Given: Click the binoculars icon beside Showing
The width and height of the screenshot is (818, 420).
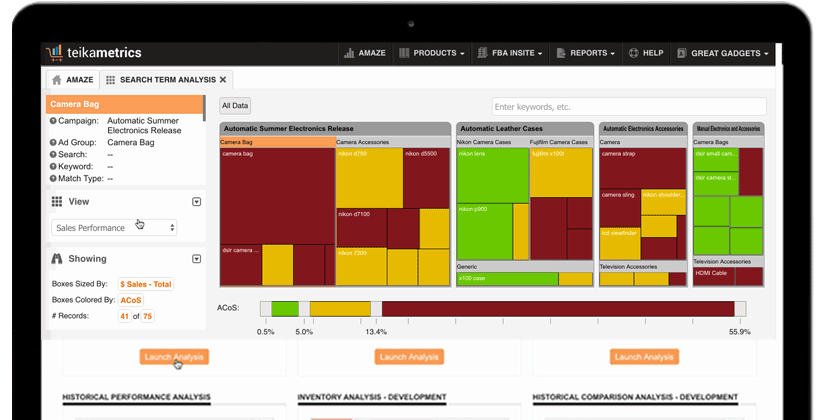Looking at the screenshot, I should (x=57, y=258).
